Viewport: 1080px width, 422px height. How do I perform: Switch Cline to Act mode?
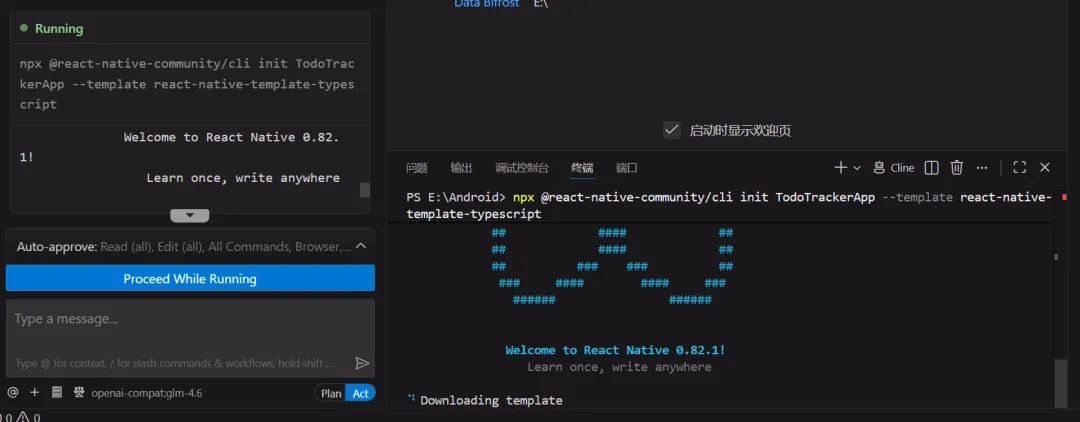coord(360,393)
